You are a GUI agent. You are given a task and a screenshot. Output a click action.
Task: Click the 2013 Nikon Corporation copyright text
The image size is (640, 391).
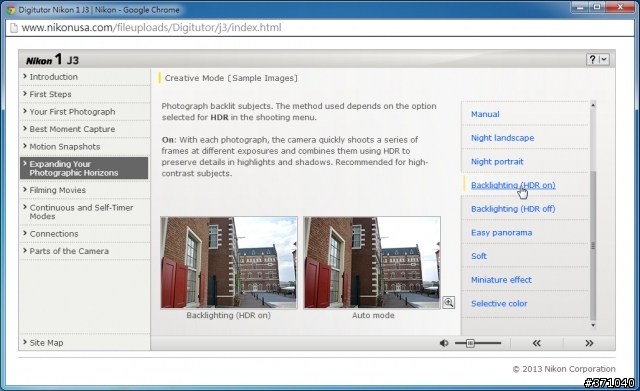point(564,369)
